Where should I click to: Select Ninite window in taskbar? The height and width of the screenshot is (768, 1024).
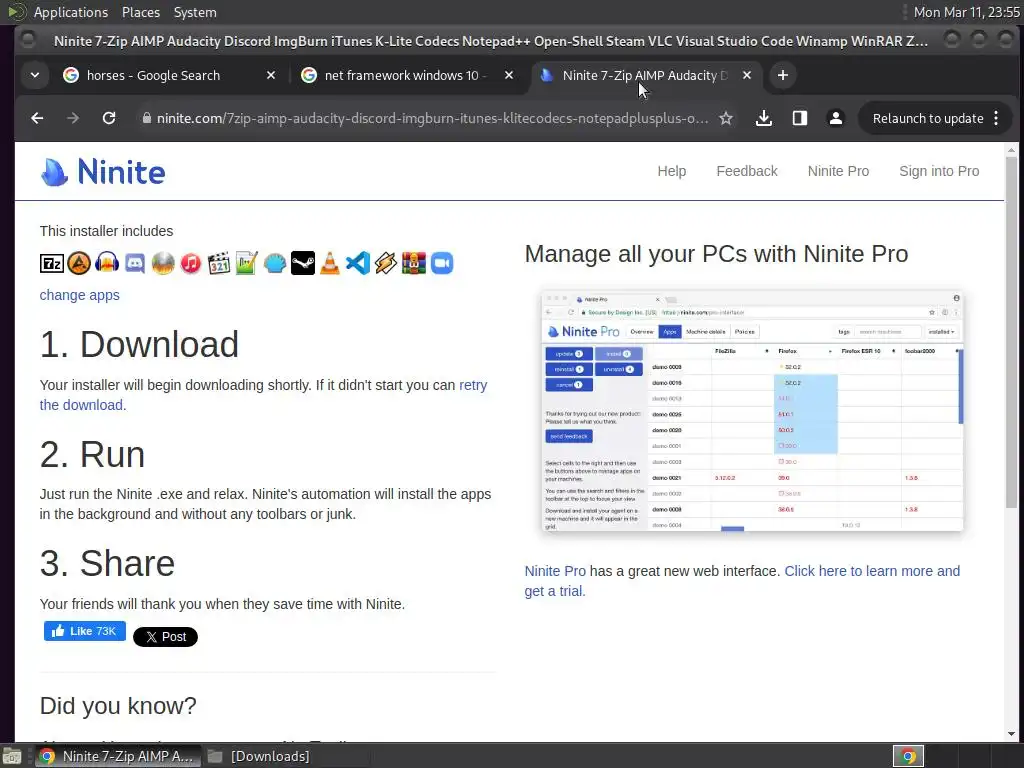point(117,756)
